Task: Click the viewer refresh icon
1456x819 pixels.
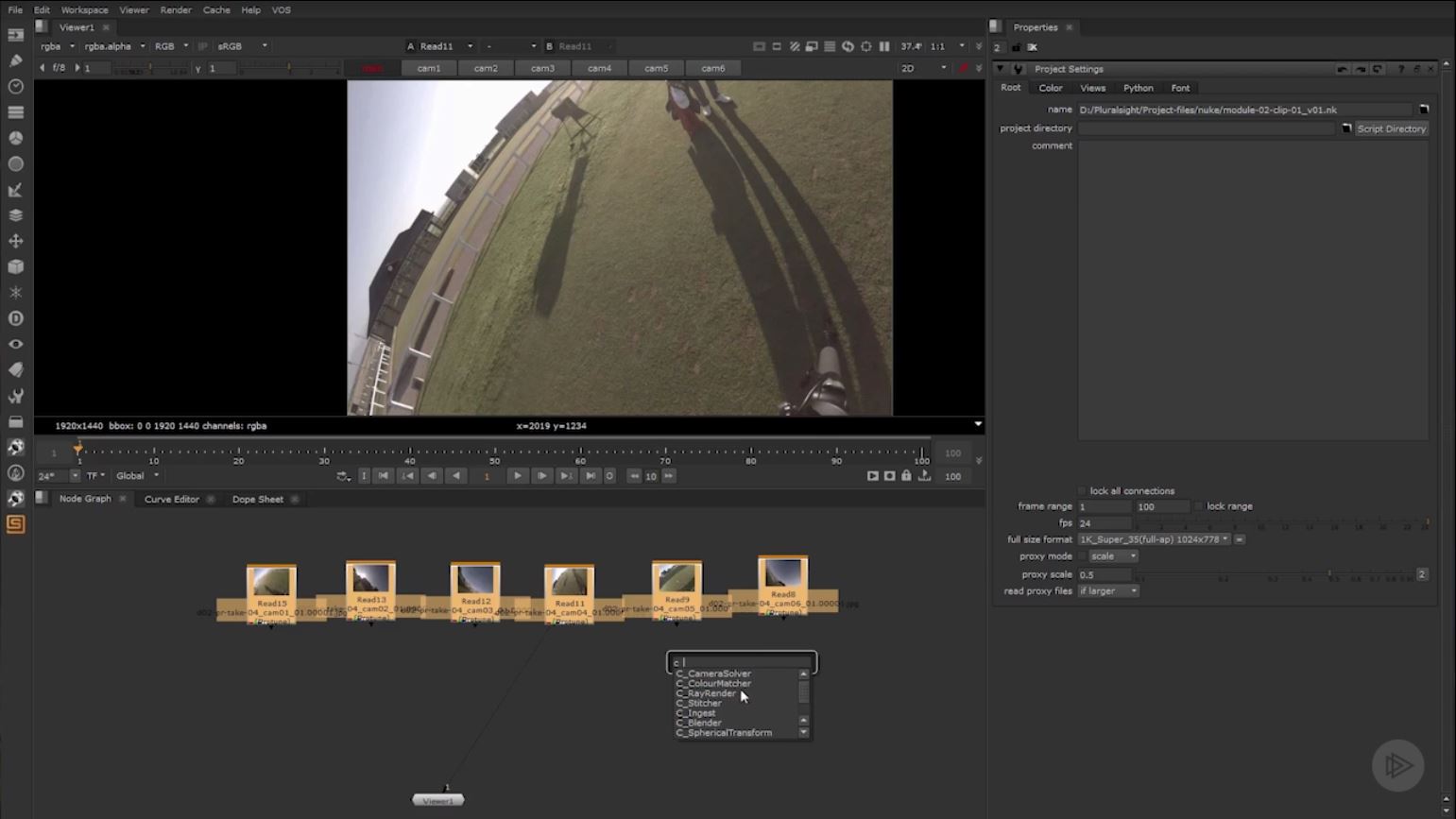Action: pos(848,46)
